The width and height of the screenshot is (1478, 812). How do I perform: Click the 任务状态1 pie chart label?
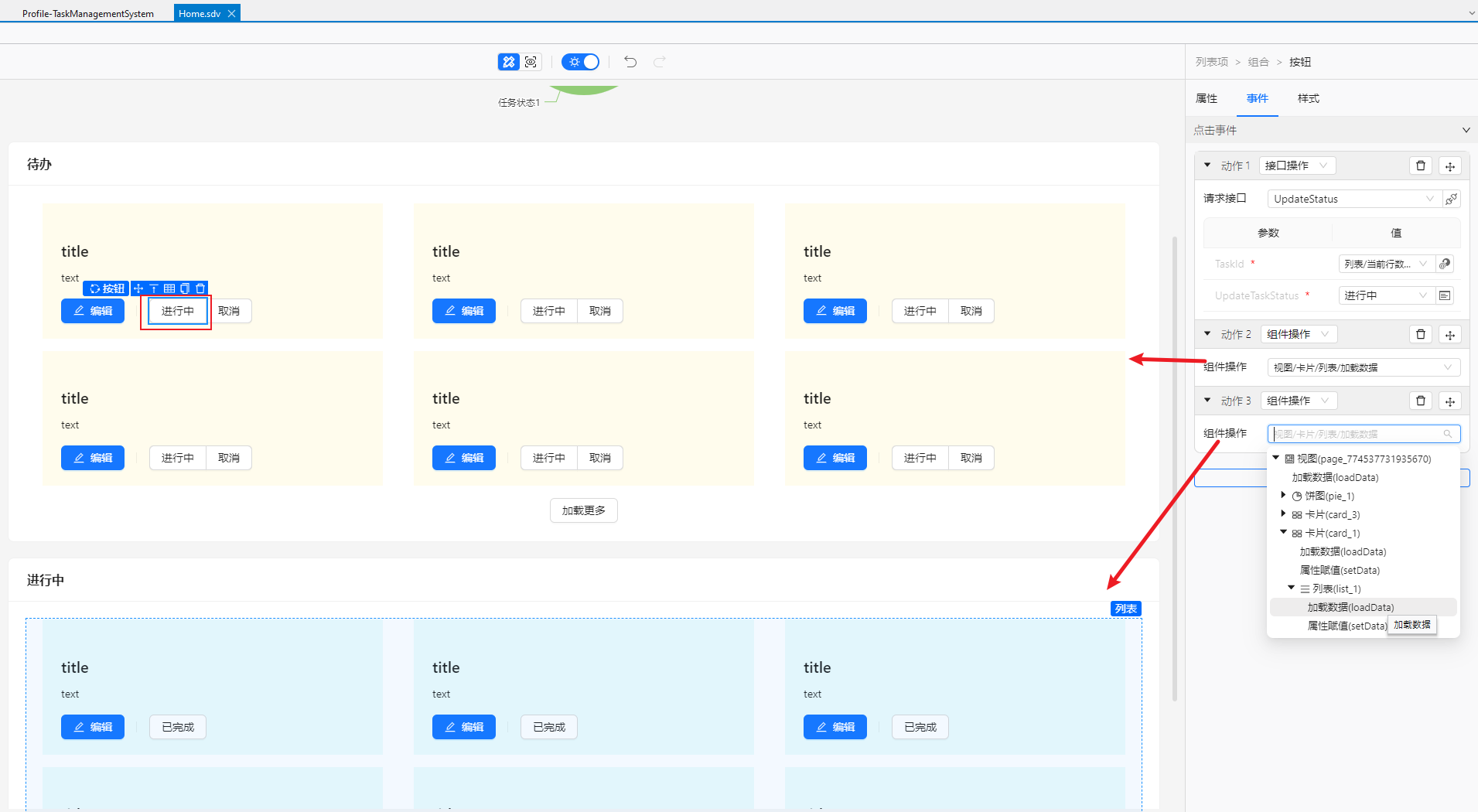(x=519, y=103)
